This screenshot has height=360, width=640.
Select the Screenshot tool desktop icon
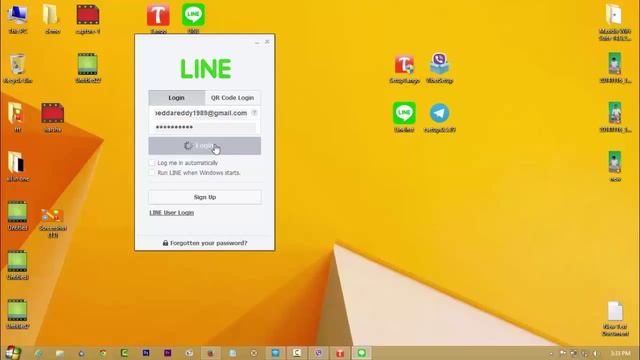point(52,222)
